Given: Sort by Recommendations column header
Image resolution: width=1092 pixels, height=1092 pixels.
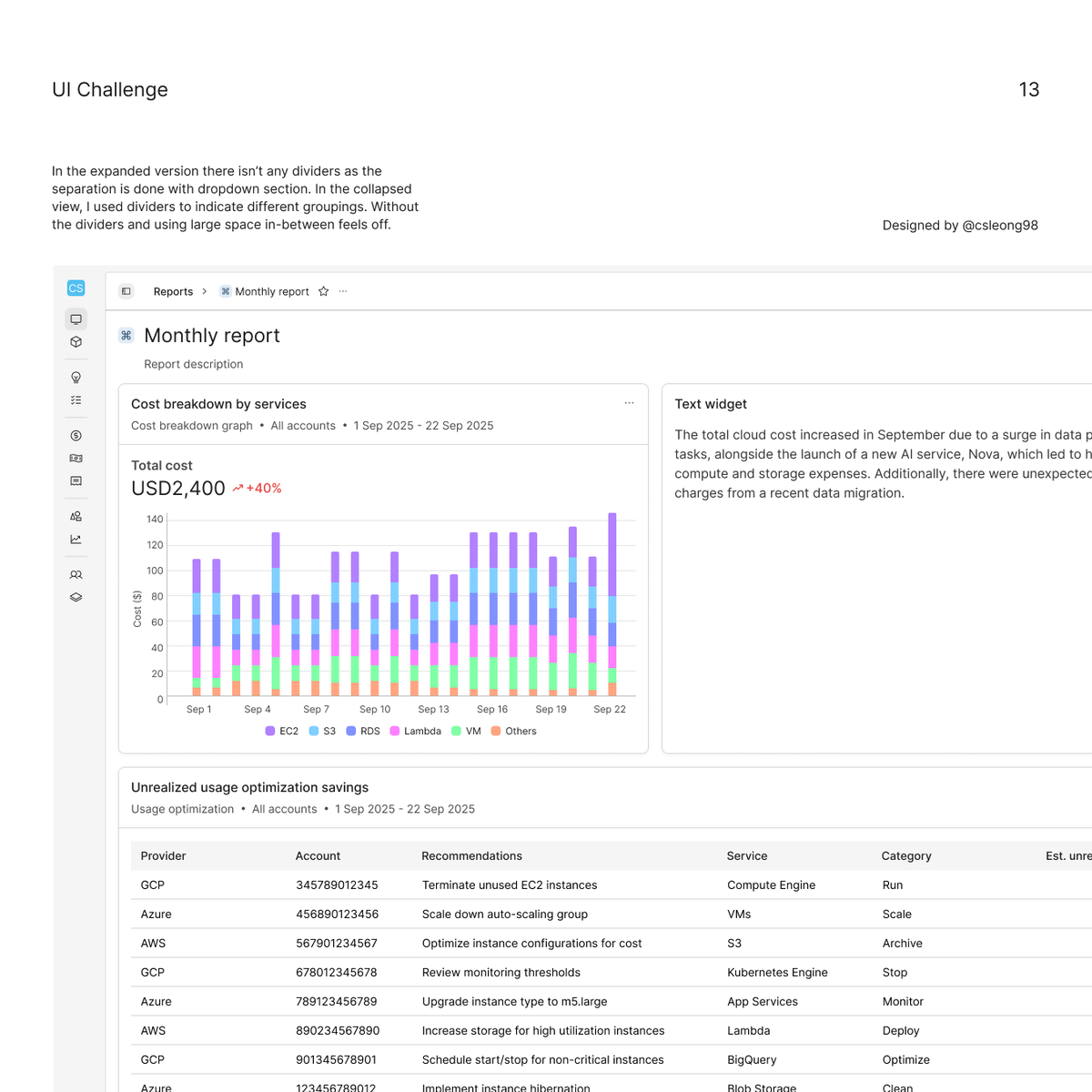Looking at the screenshot, I should [472, 856].
